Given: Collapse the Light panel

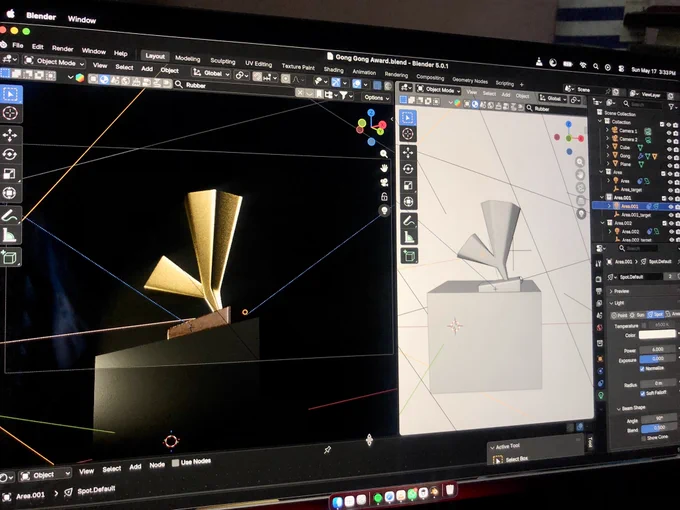Looking at the screenshot, I should (x=611, y=303).
